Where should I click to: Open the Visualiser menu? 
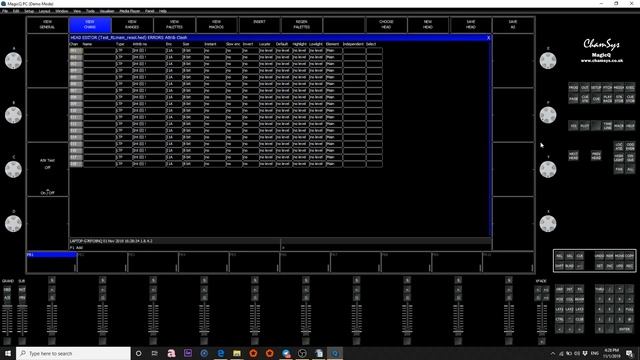coord(107,11)
